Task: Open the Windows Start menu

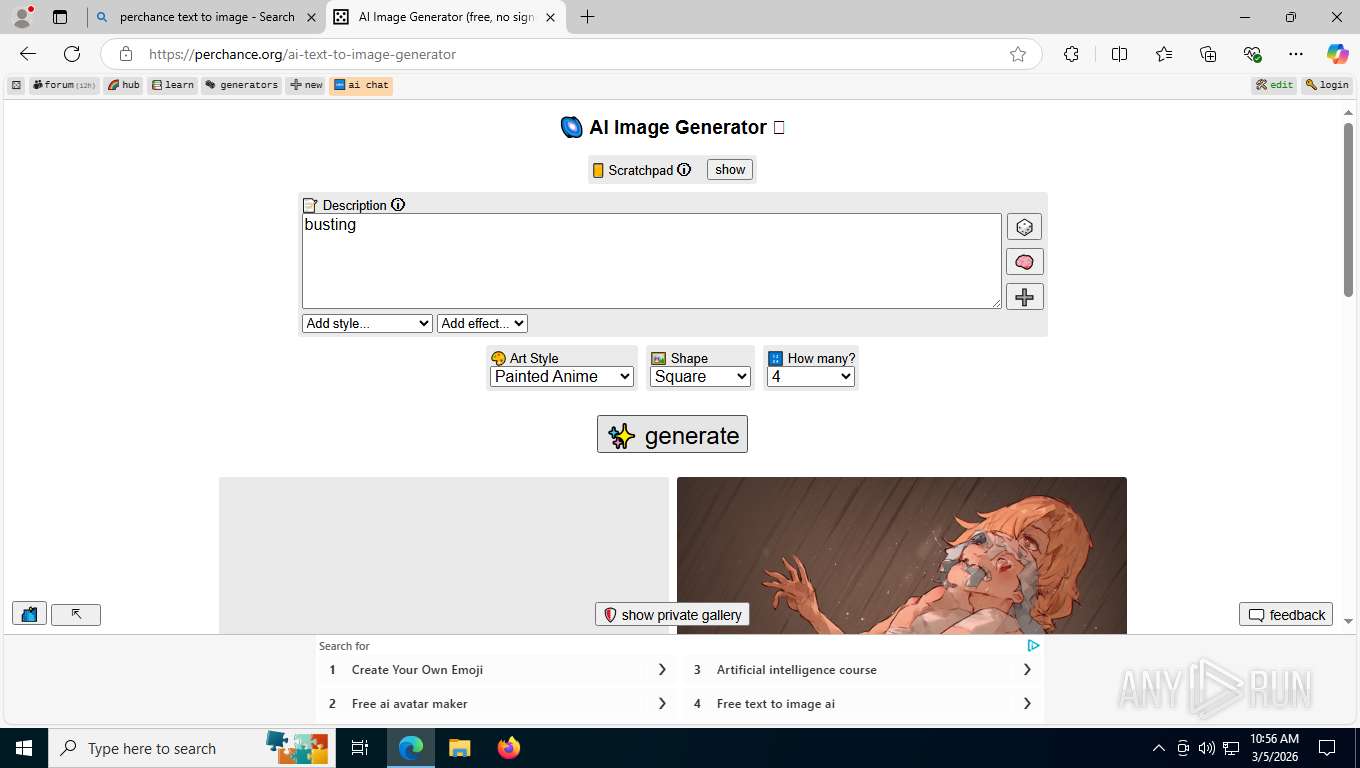Action: point(23,748)
